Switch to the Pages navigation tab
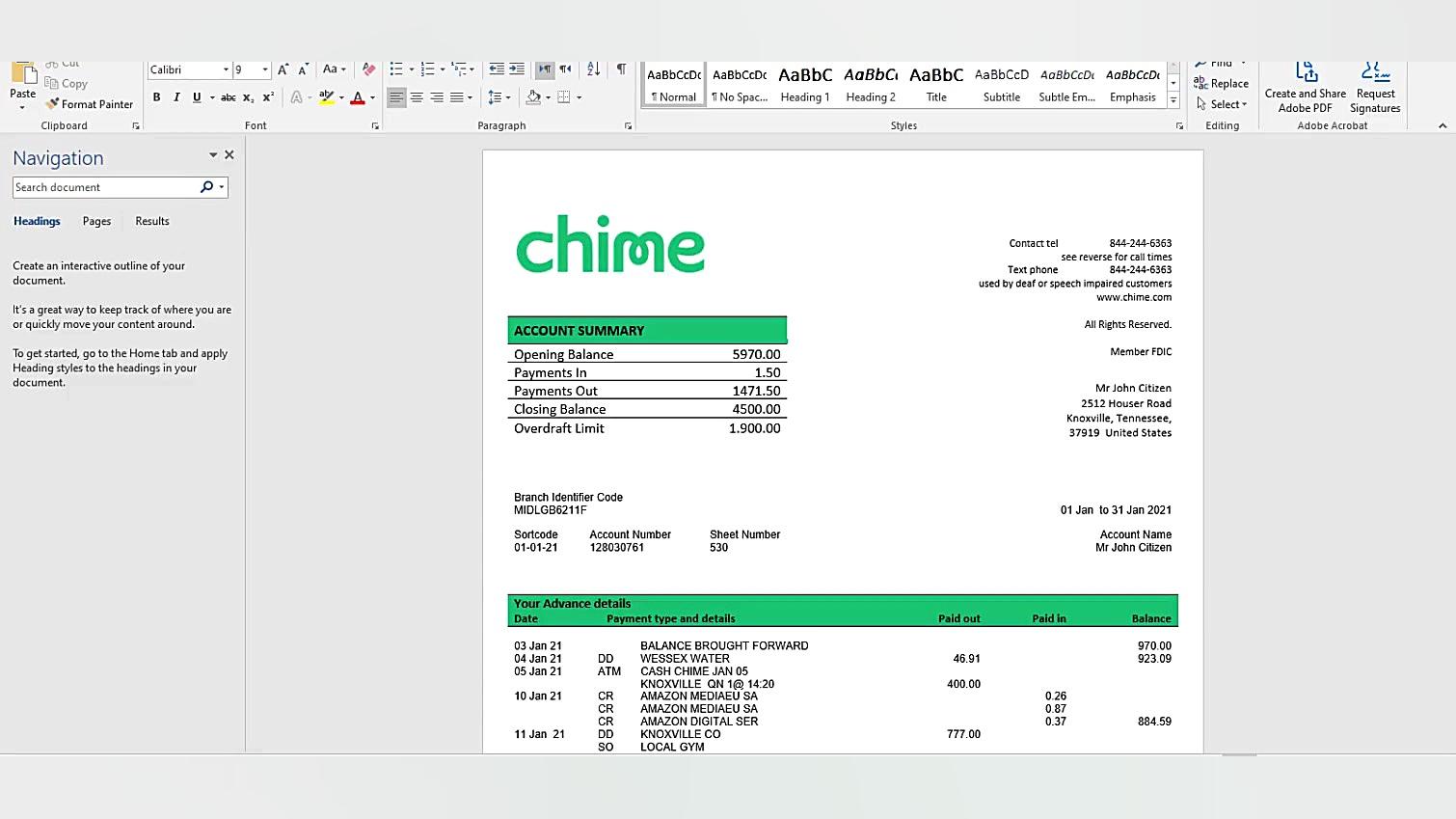 [x=96, y=221]
